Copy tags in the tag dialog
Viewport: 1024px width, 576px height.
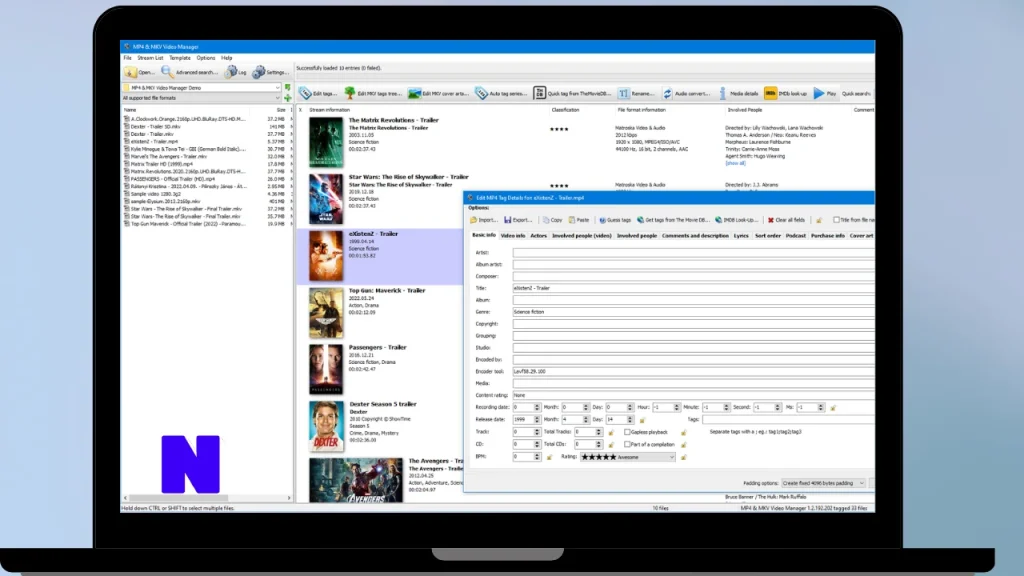pos(552,220)
